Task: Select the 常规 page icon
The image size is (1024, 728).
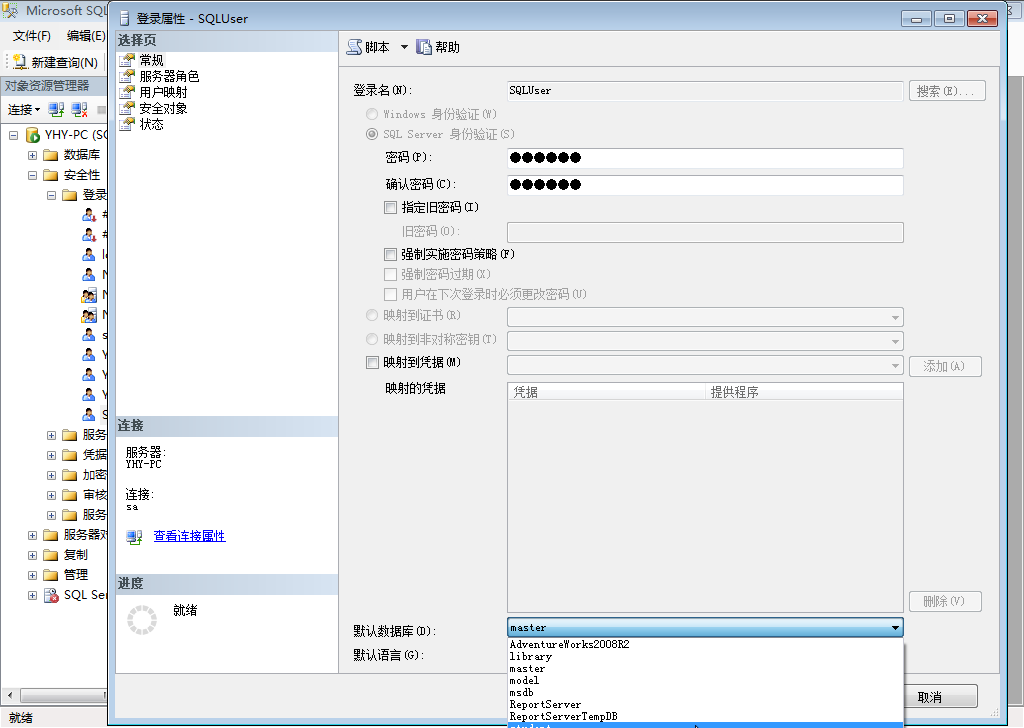Action: pyautogui.click(x=127, y=61)
